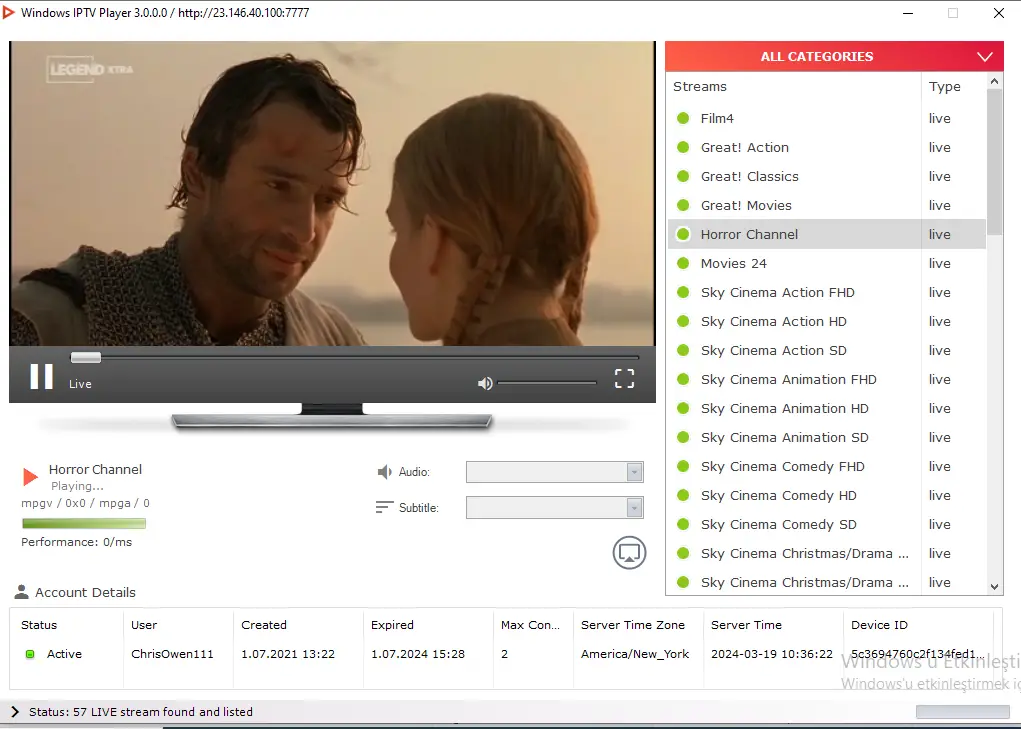Screen dimensions: 1021x729
Task: Adjust the volume slider
Action: tap(547, 383)
